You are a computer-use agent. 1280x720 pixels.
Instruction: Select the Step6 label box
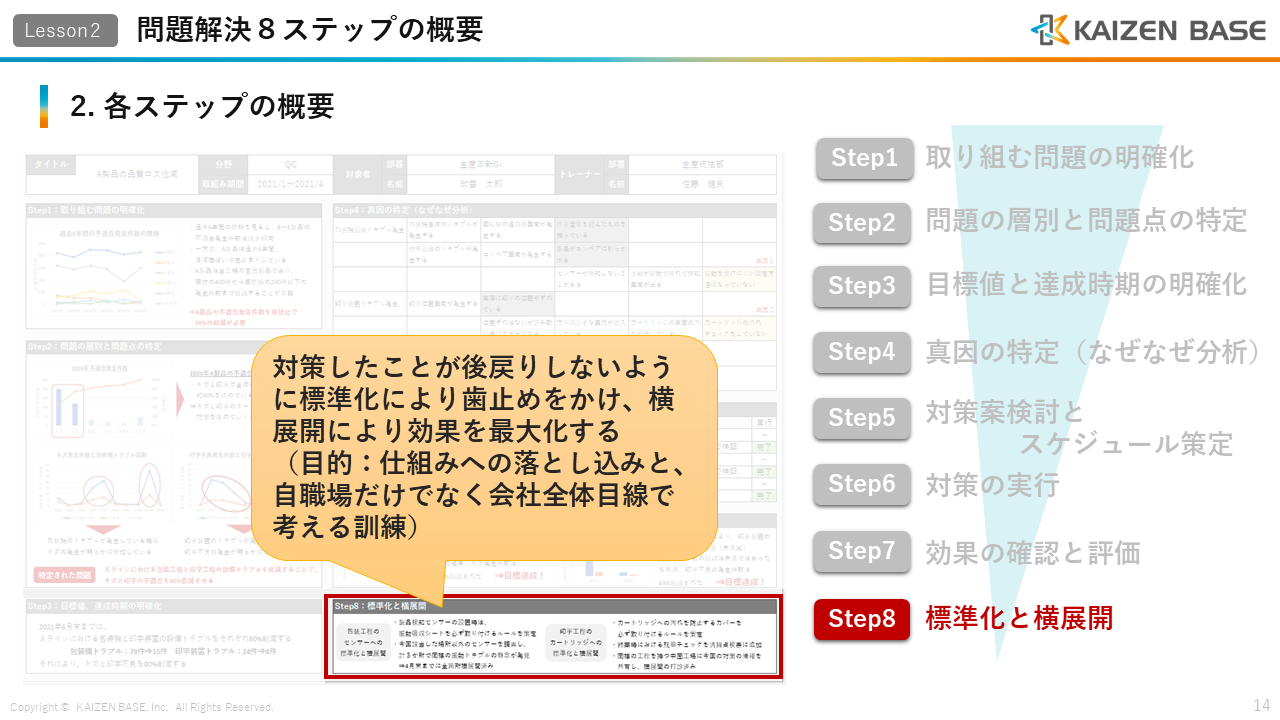862,484
